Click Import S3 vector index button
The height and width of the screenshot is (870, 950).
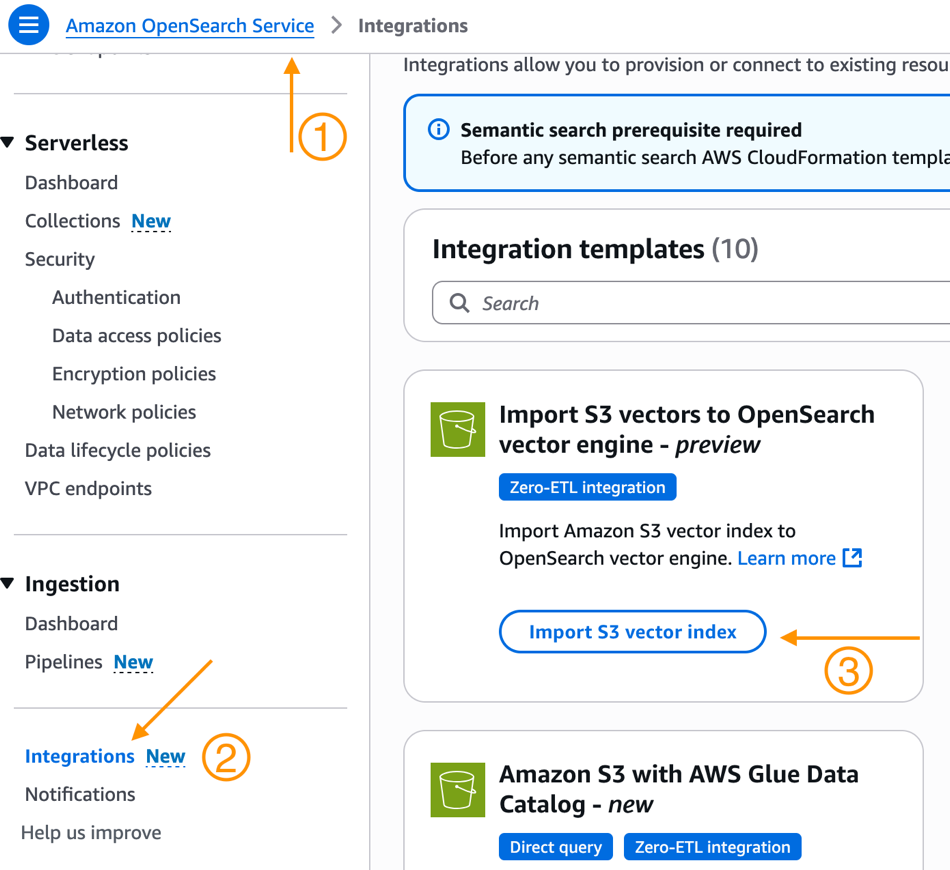633,631
